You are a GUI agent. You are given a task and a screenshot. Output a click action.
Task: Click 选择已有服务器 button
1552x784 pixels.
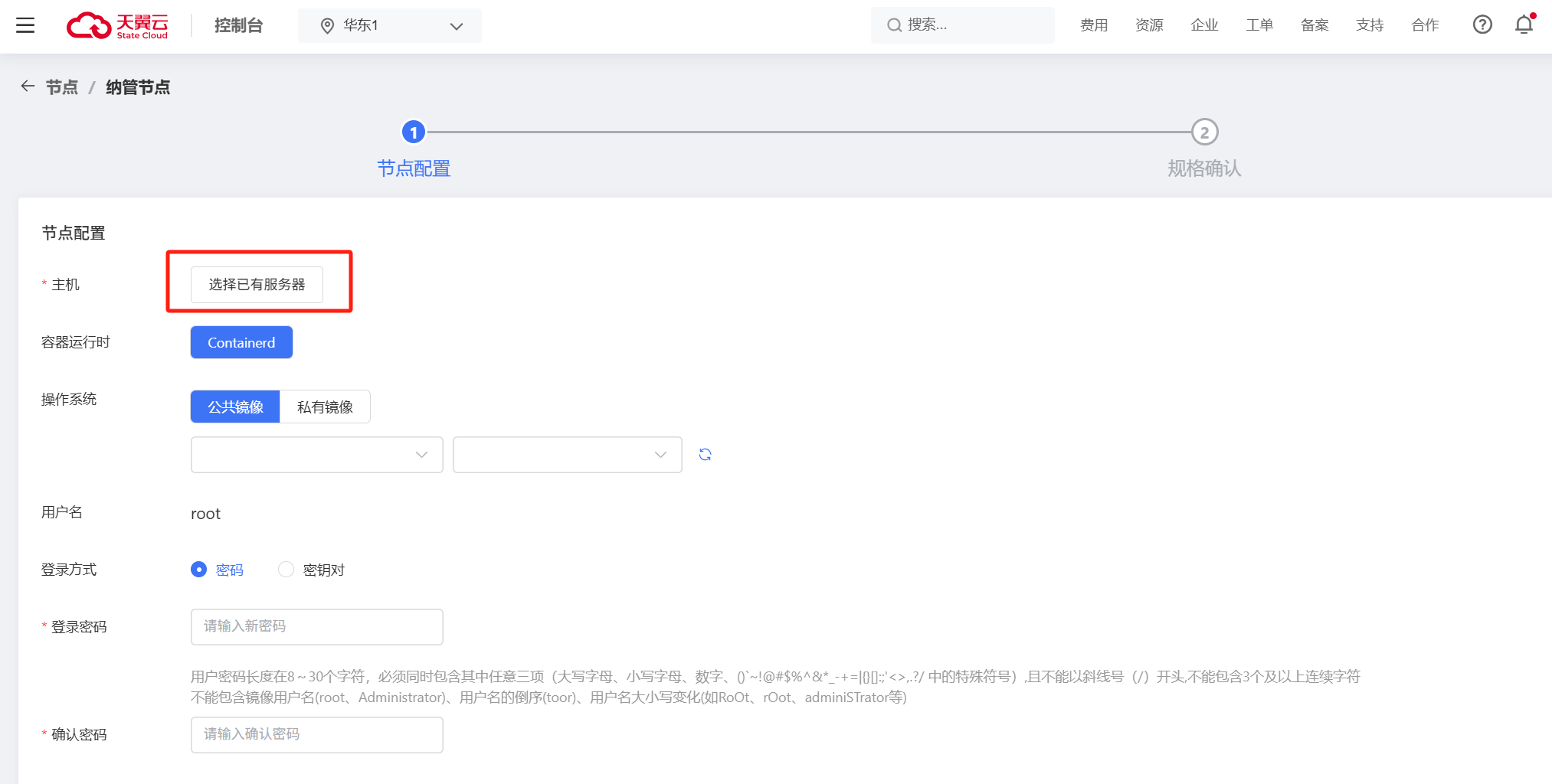click(257, 285)
